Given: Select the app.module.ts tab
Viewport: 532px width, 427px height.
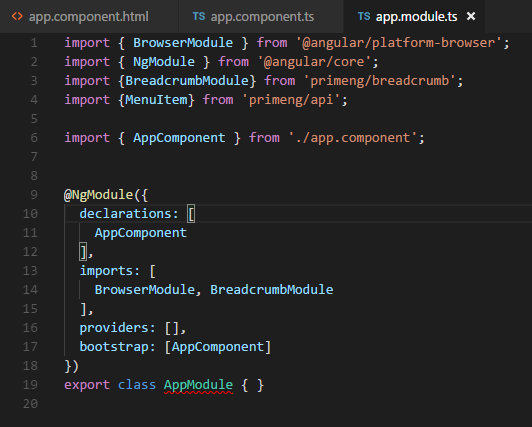Looking at the screenshot, I should click(416, 16).
